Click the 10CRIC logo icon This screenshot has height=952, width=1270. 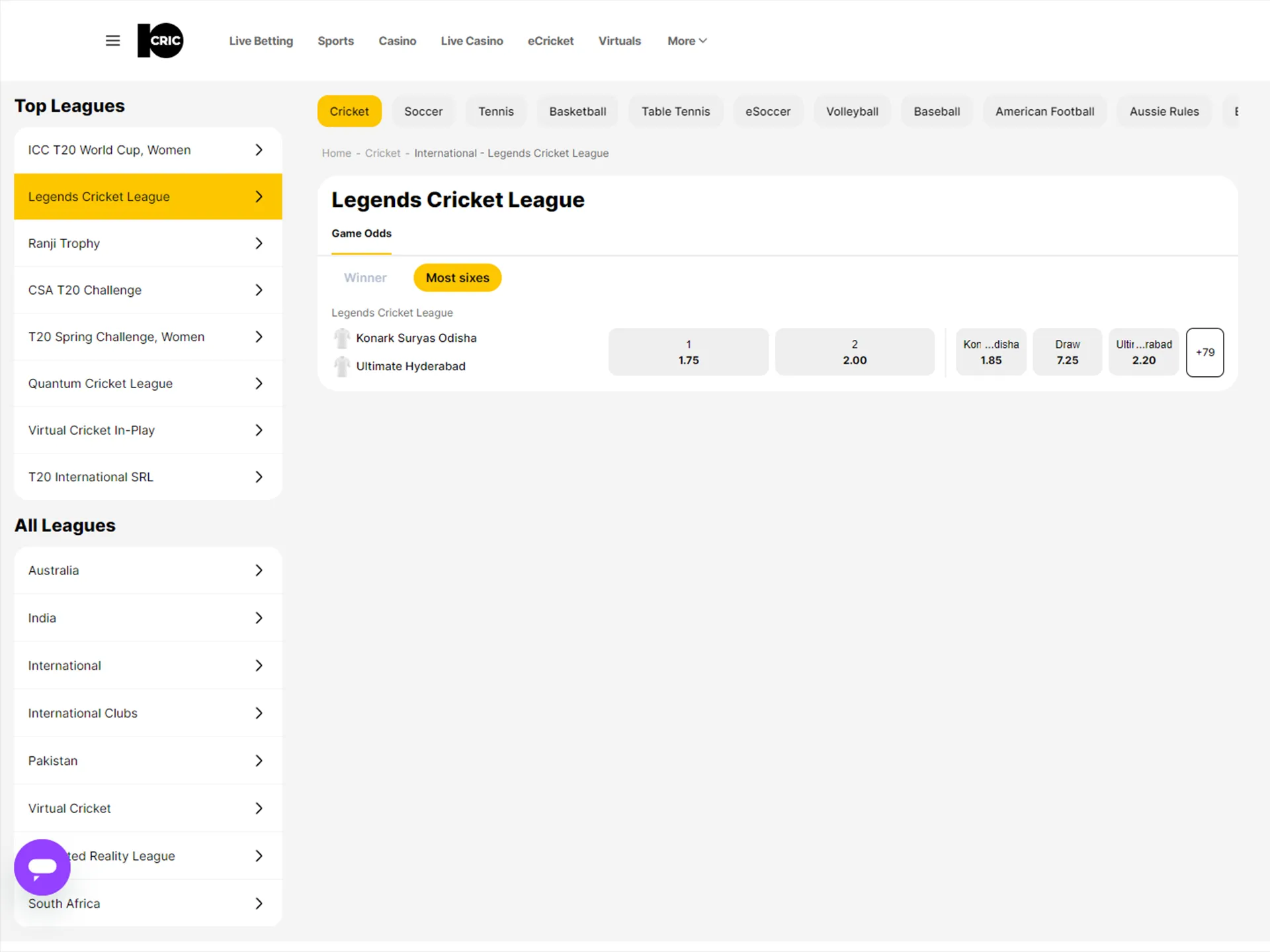(160, 40)
